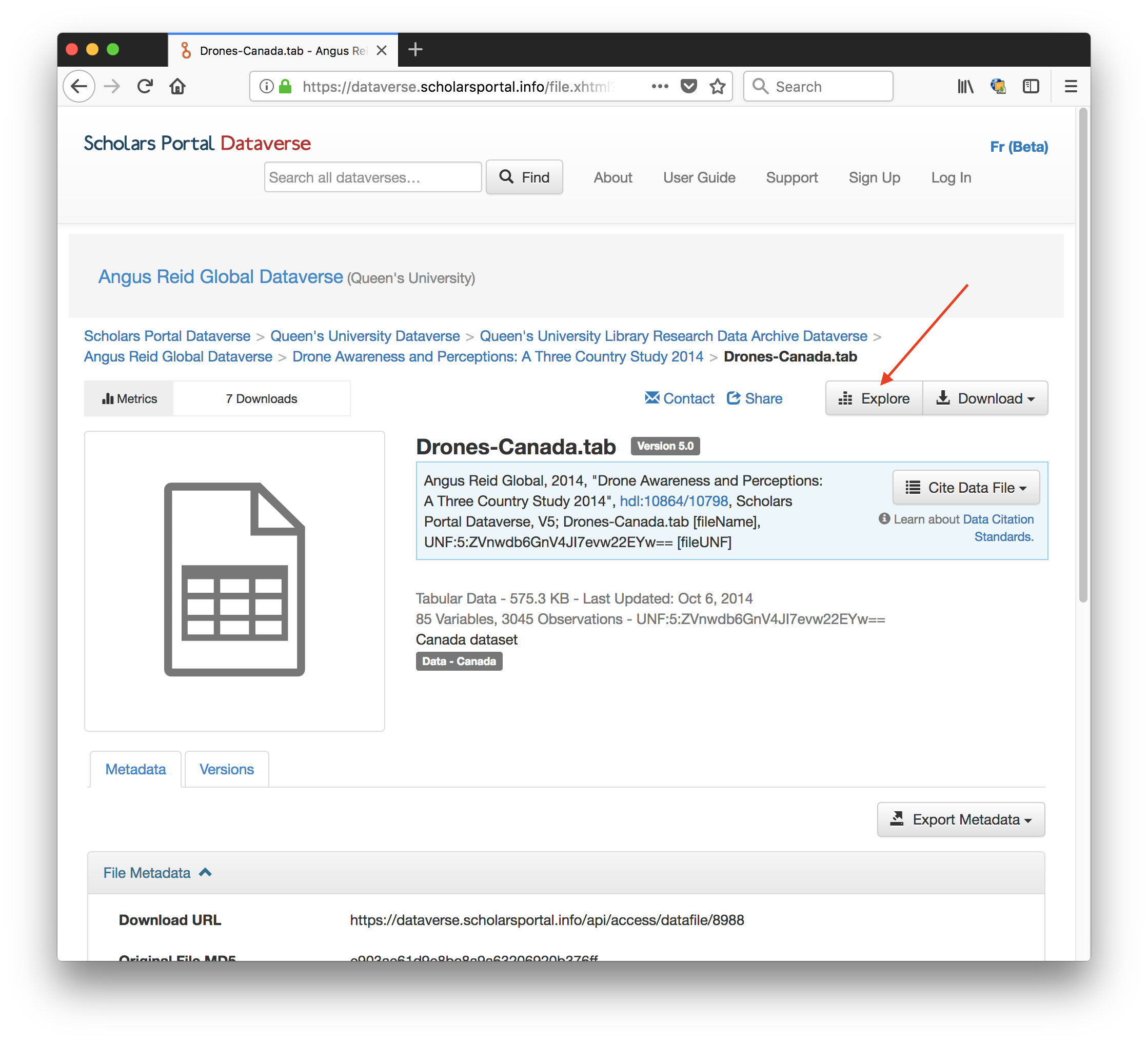Open the page actions three-dot menu
This screenshot has height=1043, width=1148.
[x=660, y=87]
